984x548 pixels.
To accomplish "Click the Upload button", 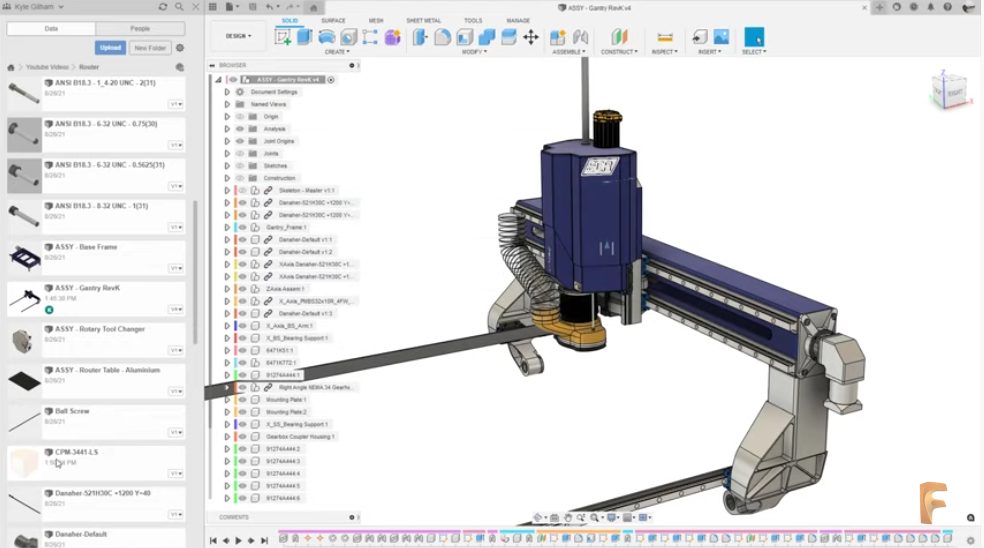I will (x=110, y=47).
